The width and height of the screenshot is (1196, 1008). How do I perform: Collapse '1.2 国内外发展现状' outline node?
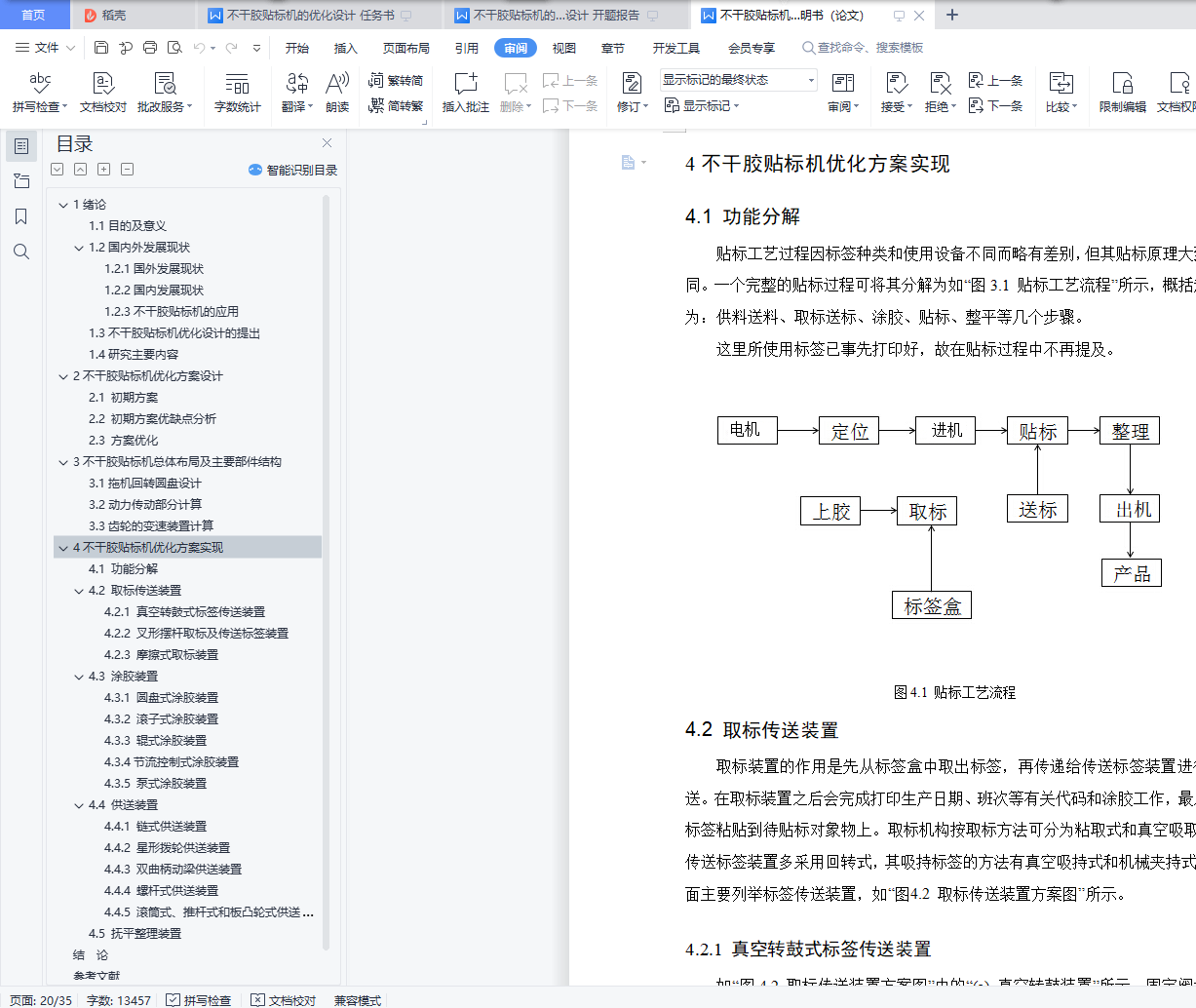point(79,248)
